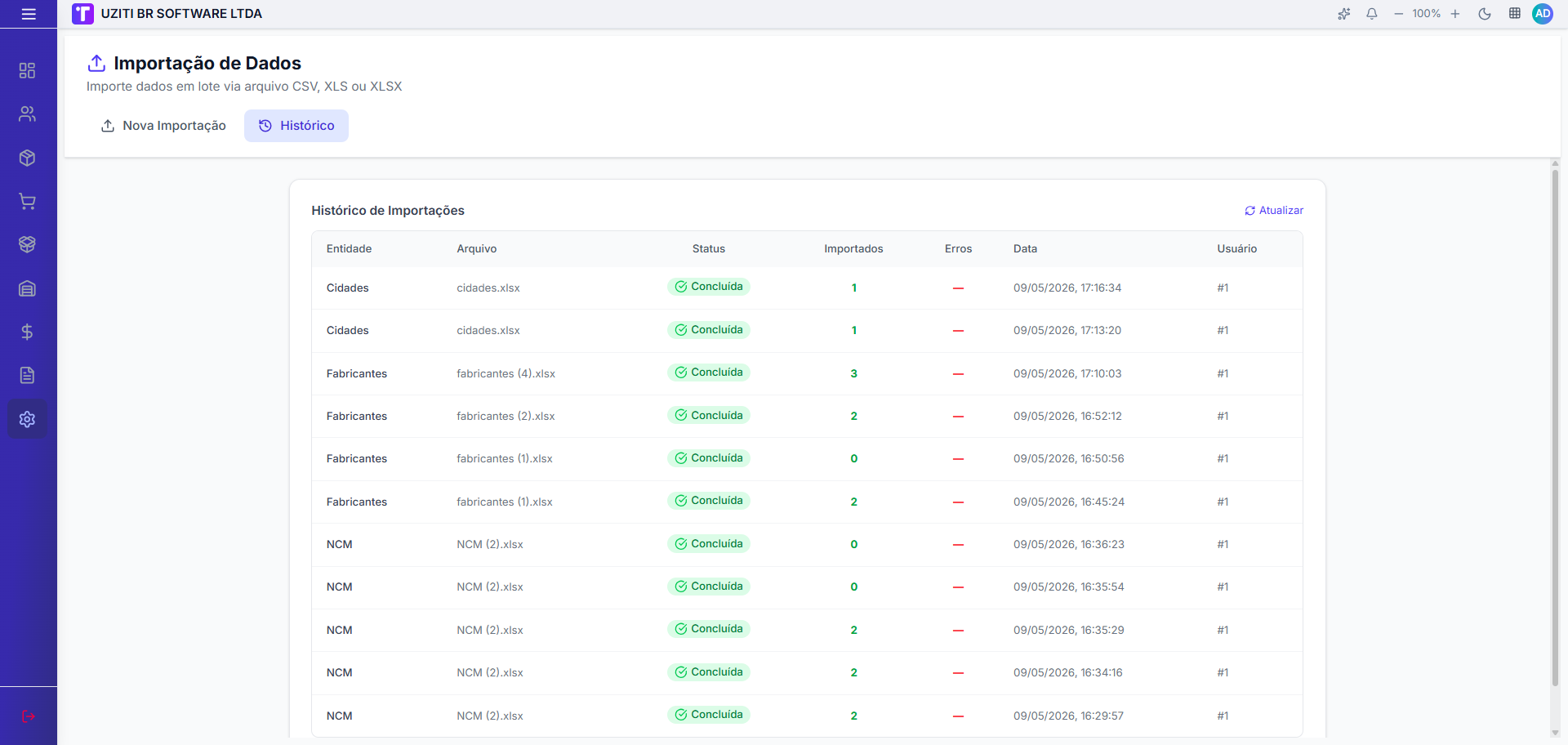The width and height of the screenshot is (1568, 745).
Task: Open the dashboard grid sidebar icon
Action: [x=27, y=70]
